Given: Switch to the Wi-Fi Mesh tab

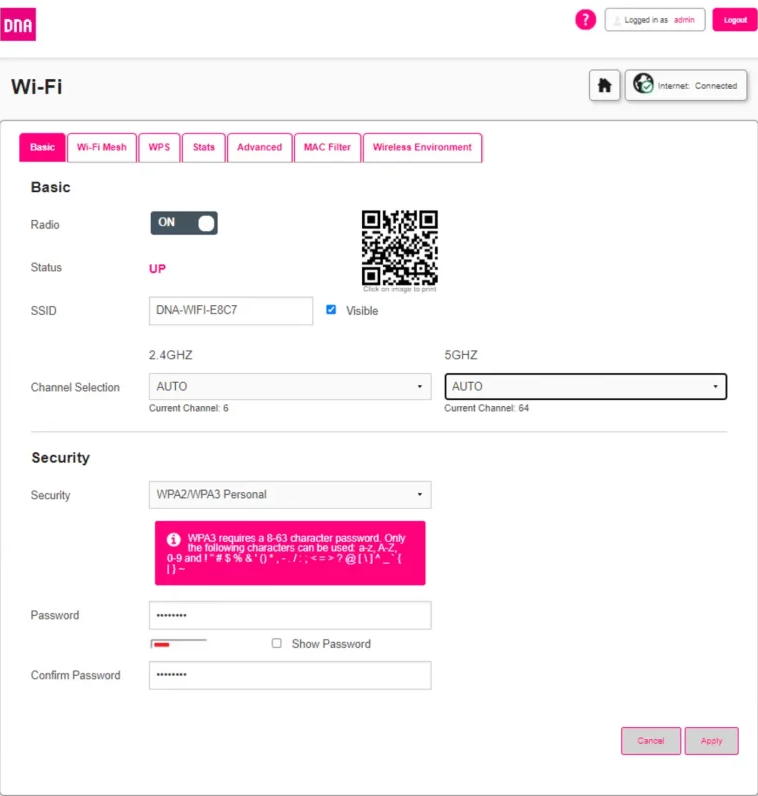Looking at the screenshot, I should (x=102, y=147).
